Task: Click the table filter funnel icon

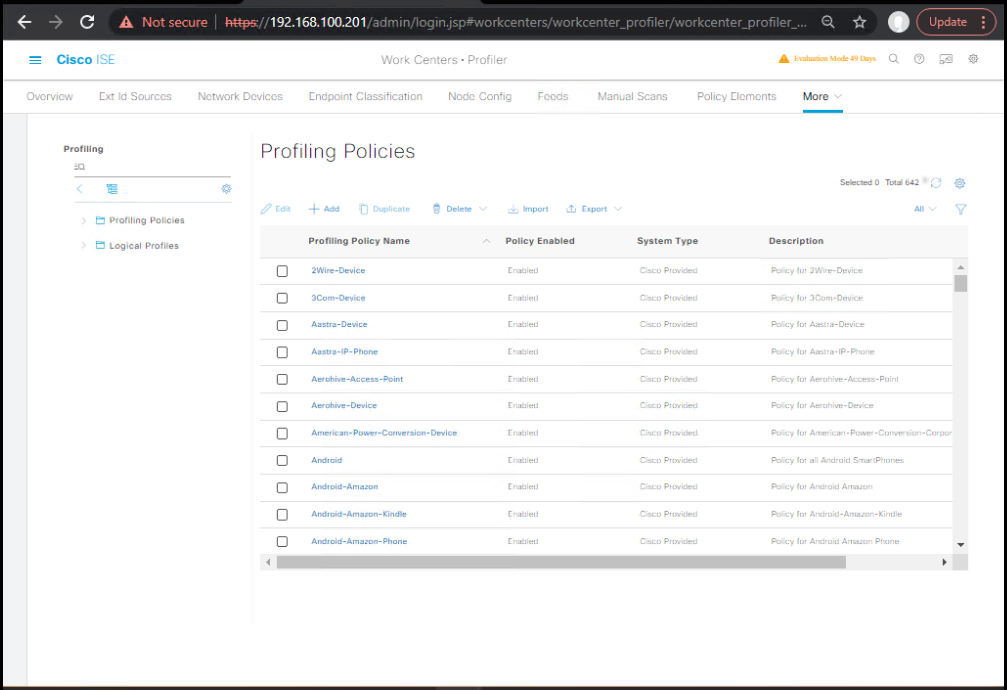Action: click(960, 209)
